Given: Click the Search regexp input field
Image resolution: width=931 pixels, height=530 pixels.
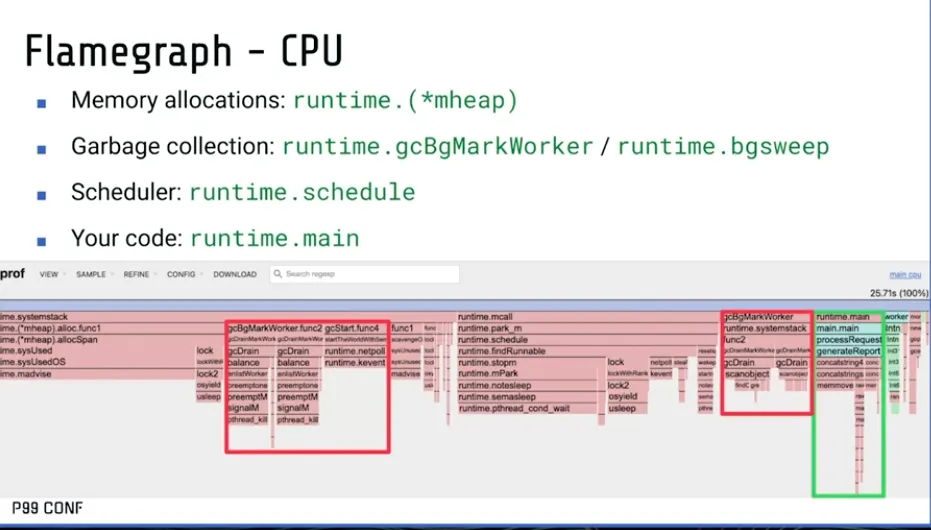Looking at the screenshot, I should click(x=370, y=274).
